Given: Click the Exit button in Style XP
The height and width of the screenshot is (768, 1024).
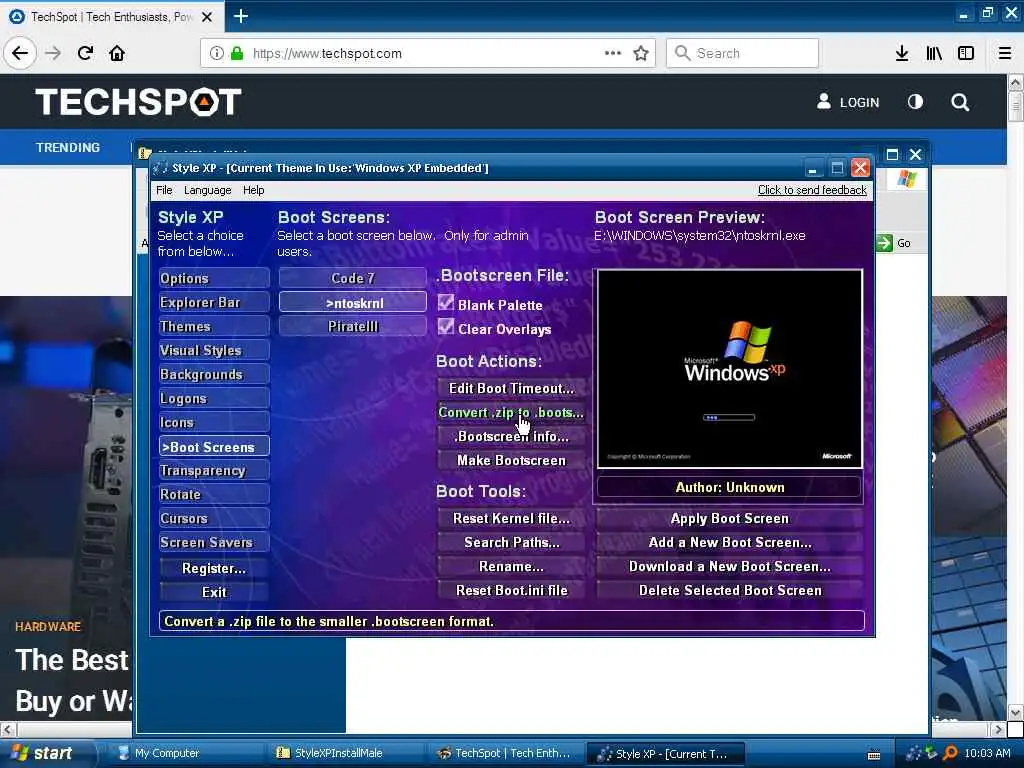Looking at the screenshot, I should (x=214, y=592).
